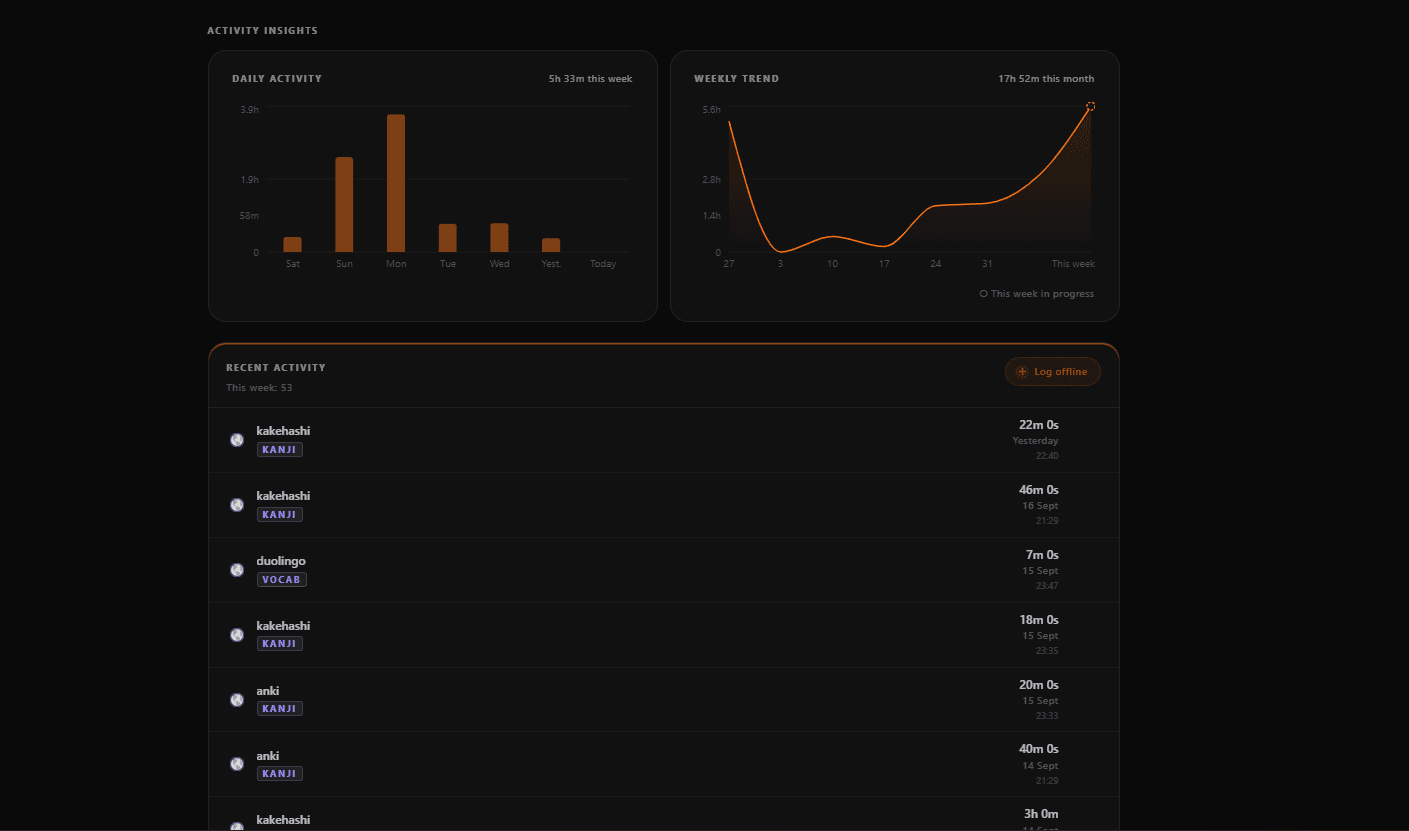Select the Saturday bar in Daily Activity
This screenshot has height=831, width=1409.
click(x=292, y=244)
